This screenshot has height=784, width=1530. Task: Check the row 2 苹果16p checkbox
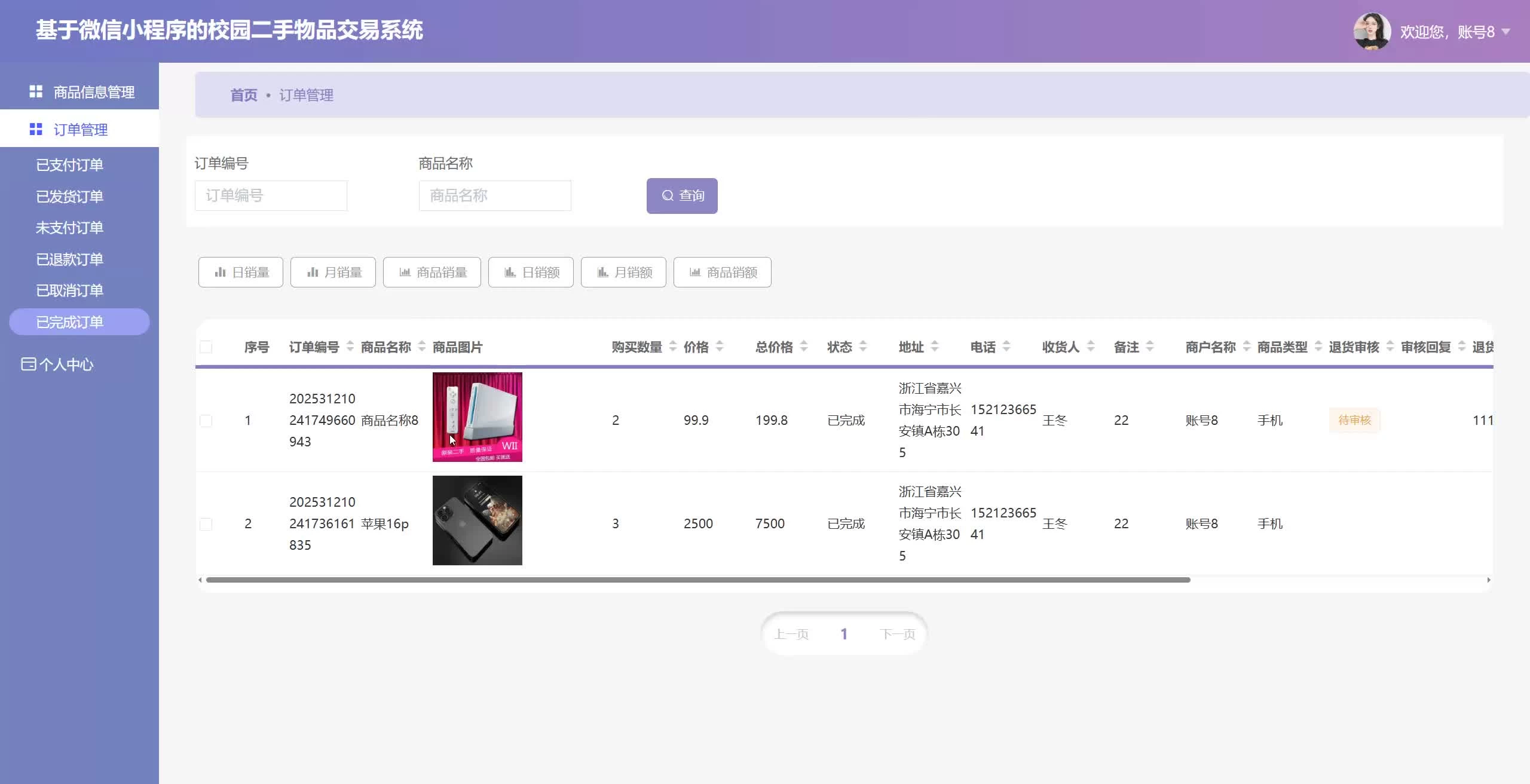(x=206, y=524)
